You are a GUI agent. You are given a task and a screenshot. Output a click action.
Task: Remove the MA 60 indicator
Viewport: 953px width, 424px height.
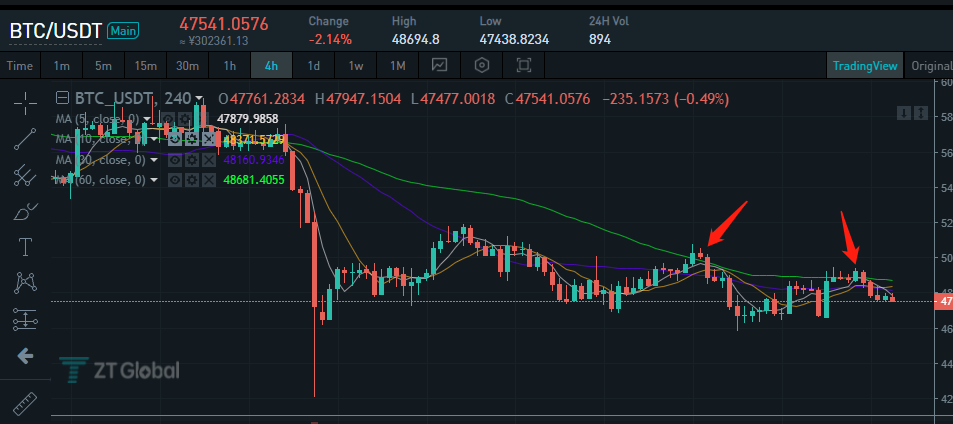208,180
